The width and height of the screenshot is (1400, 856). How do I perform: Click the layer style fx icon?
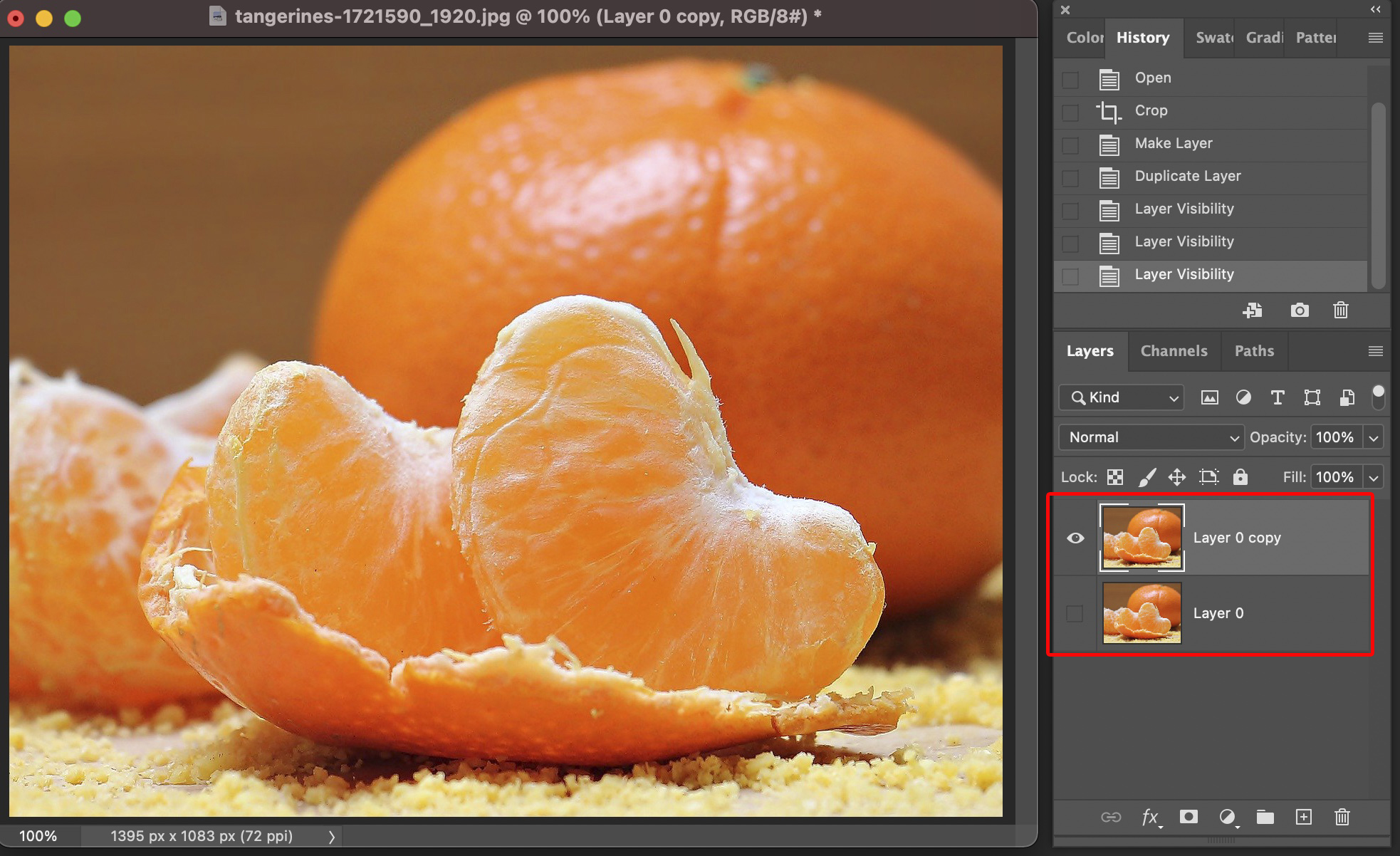point(1150,817)
